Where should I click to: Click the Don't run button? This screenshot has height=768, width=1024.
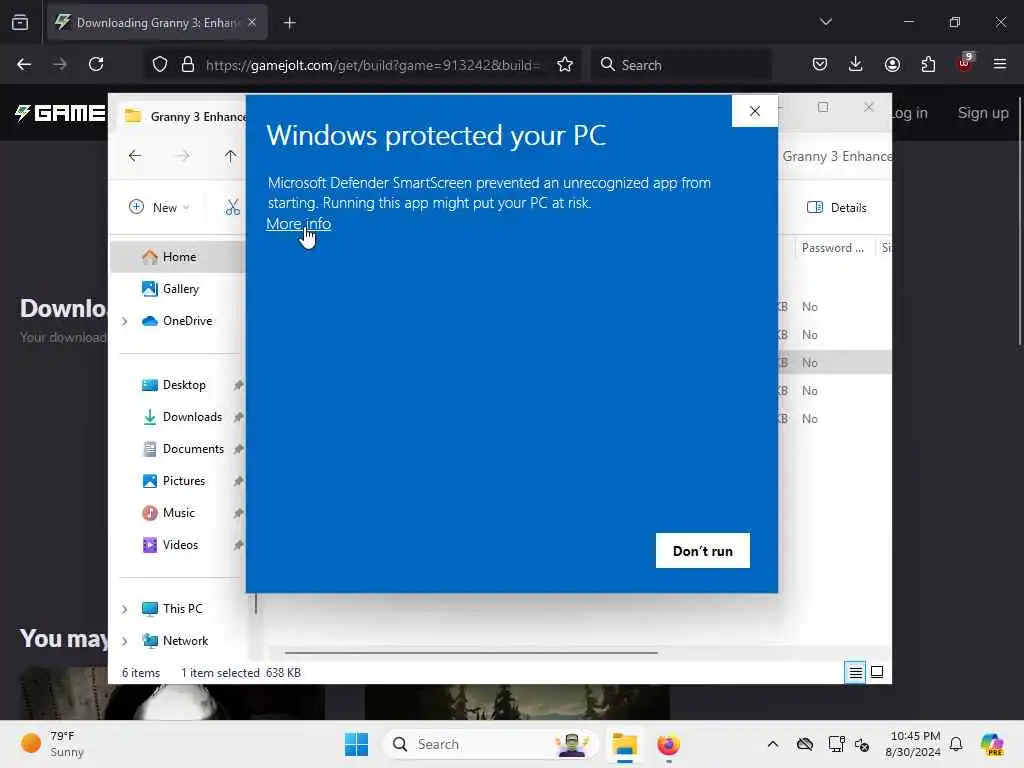point(703,551)
